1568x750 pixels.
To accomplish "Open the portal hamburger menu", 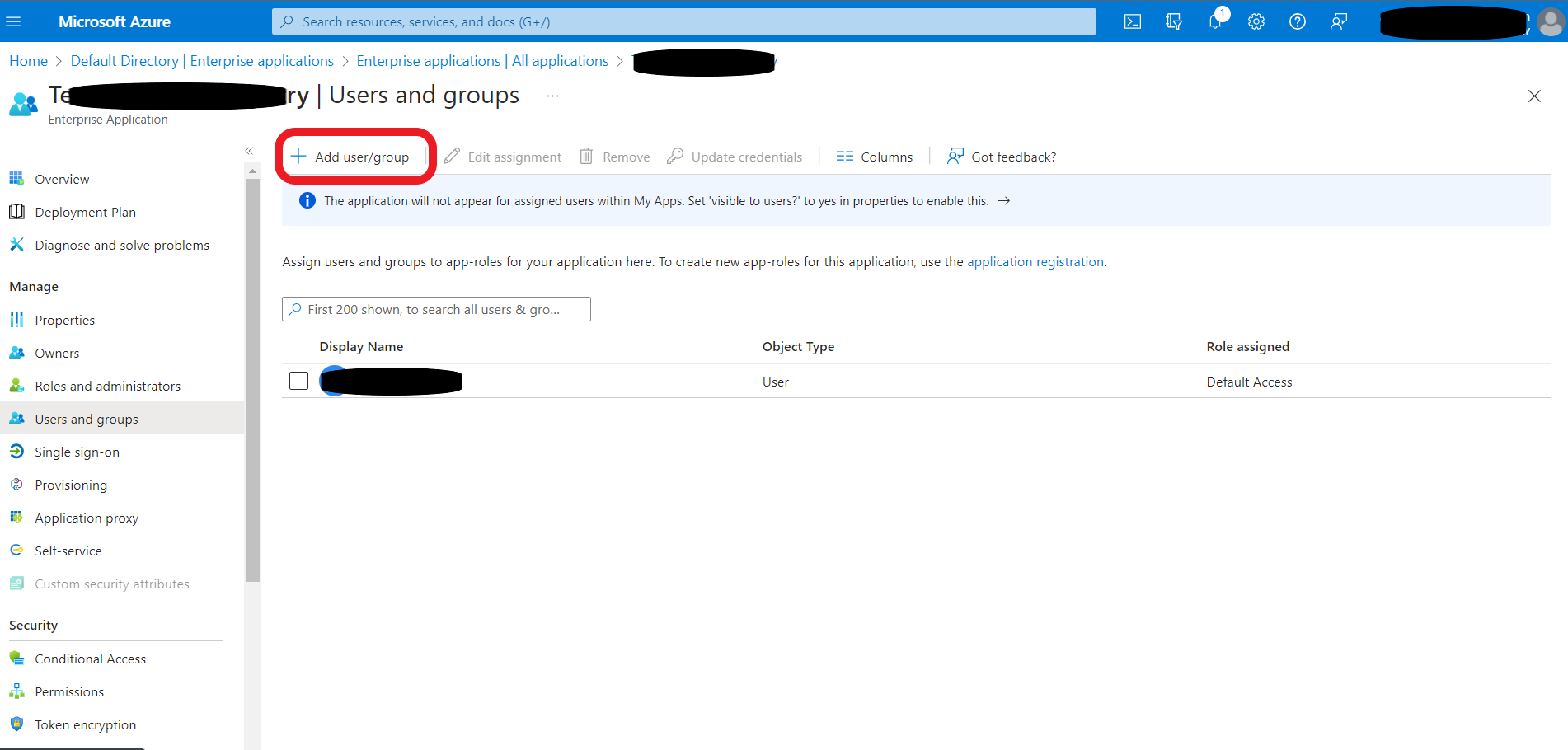I will point(13,21).
